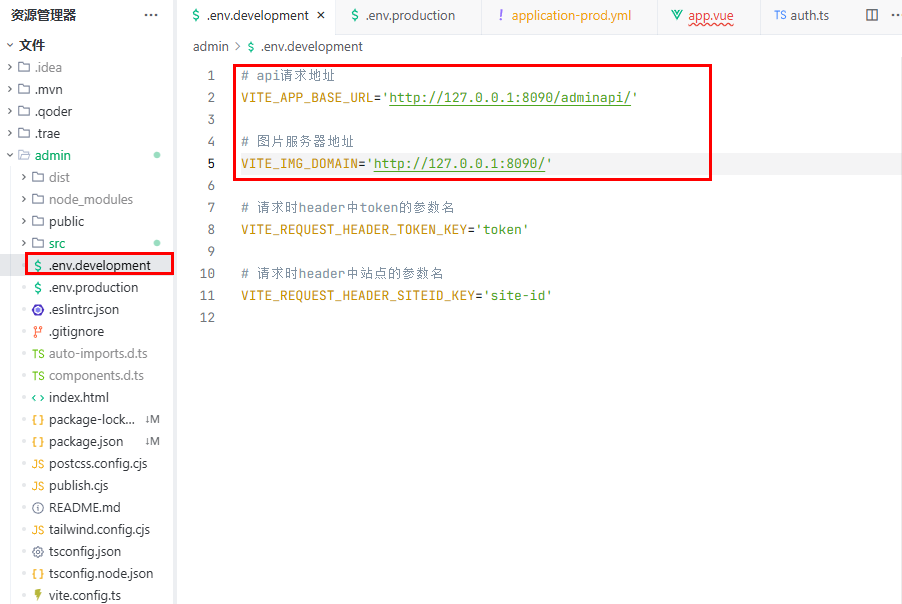Expand the node_modules folder
Viewport: 902px width, 604px height.
(90, 199)
